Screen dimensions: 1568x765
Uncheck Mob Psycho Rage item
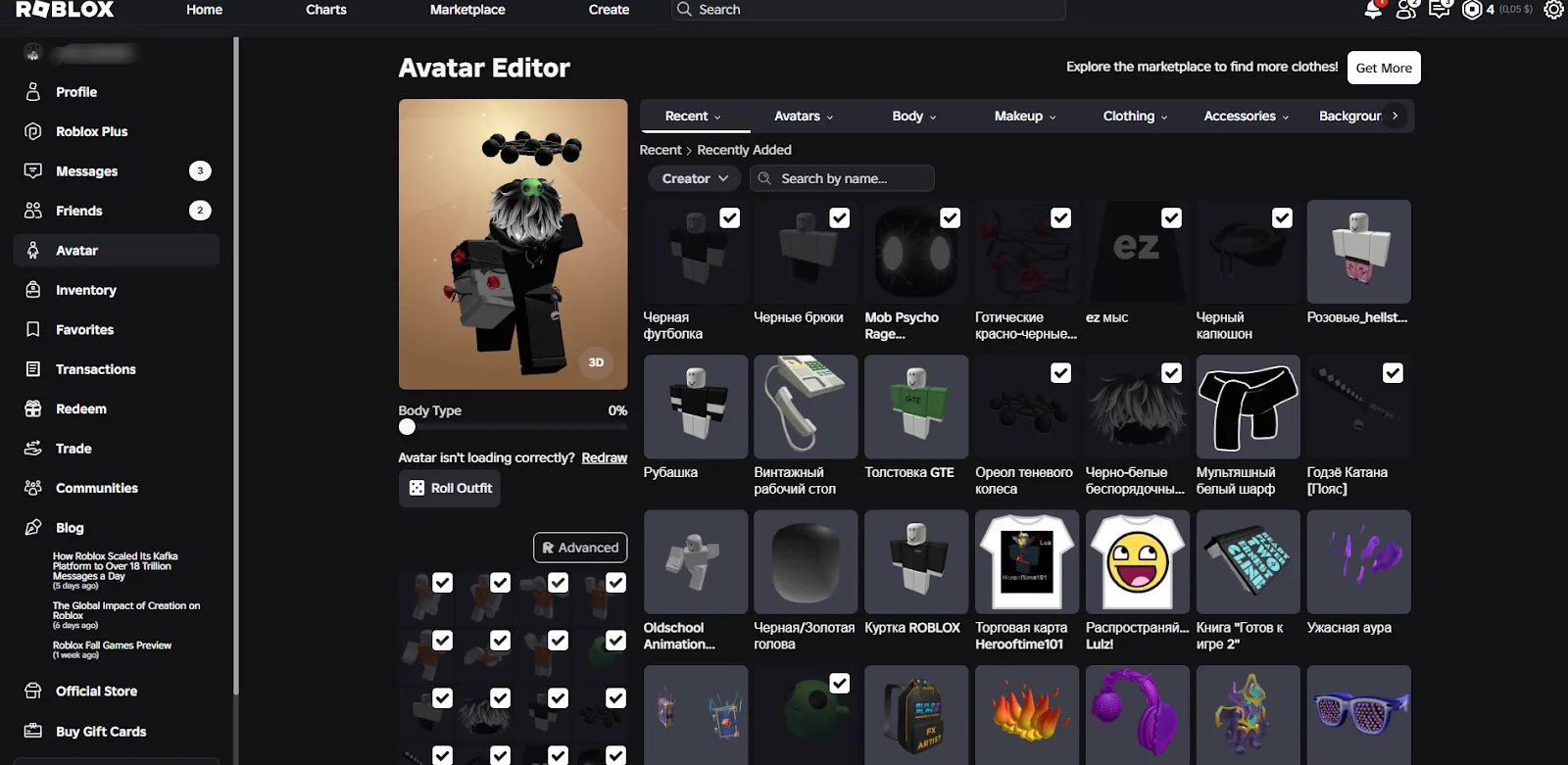(x=951, y=218)
